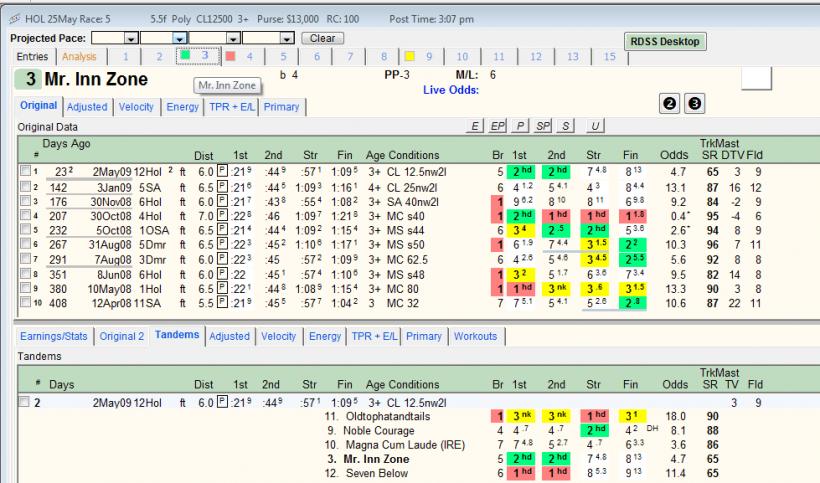820x483 pixels.
Task: Click the yellow square marker on horse tab 9
Action: coord(409,56)
